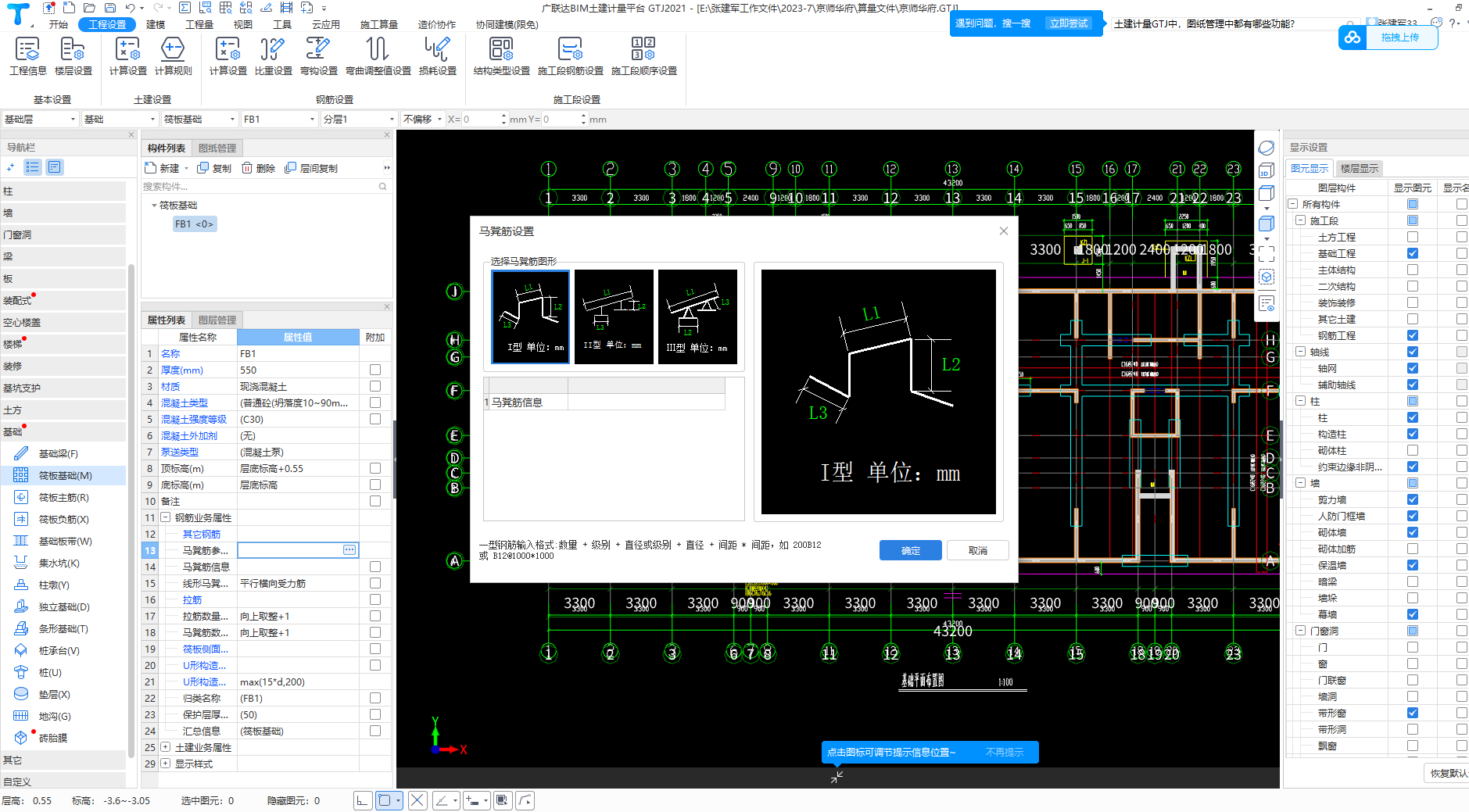Toggle 基础工程 display checkbox
The height and width of the screenshot is (812, 1469).
tap(1413, 253)
